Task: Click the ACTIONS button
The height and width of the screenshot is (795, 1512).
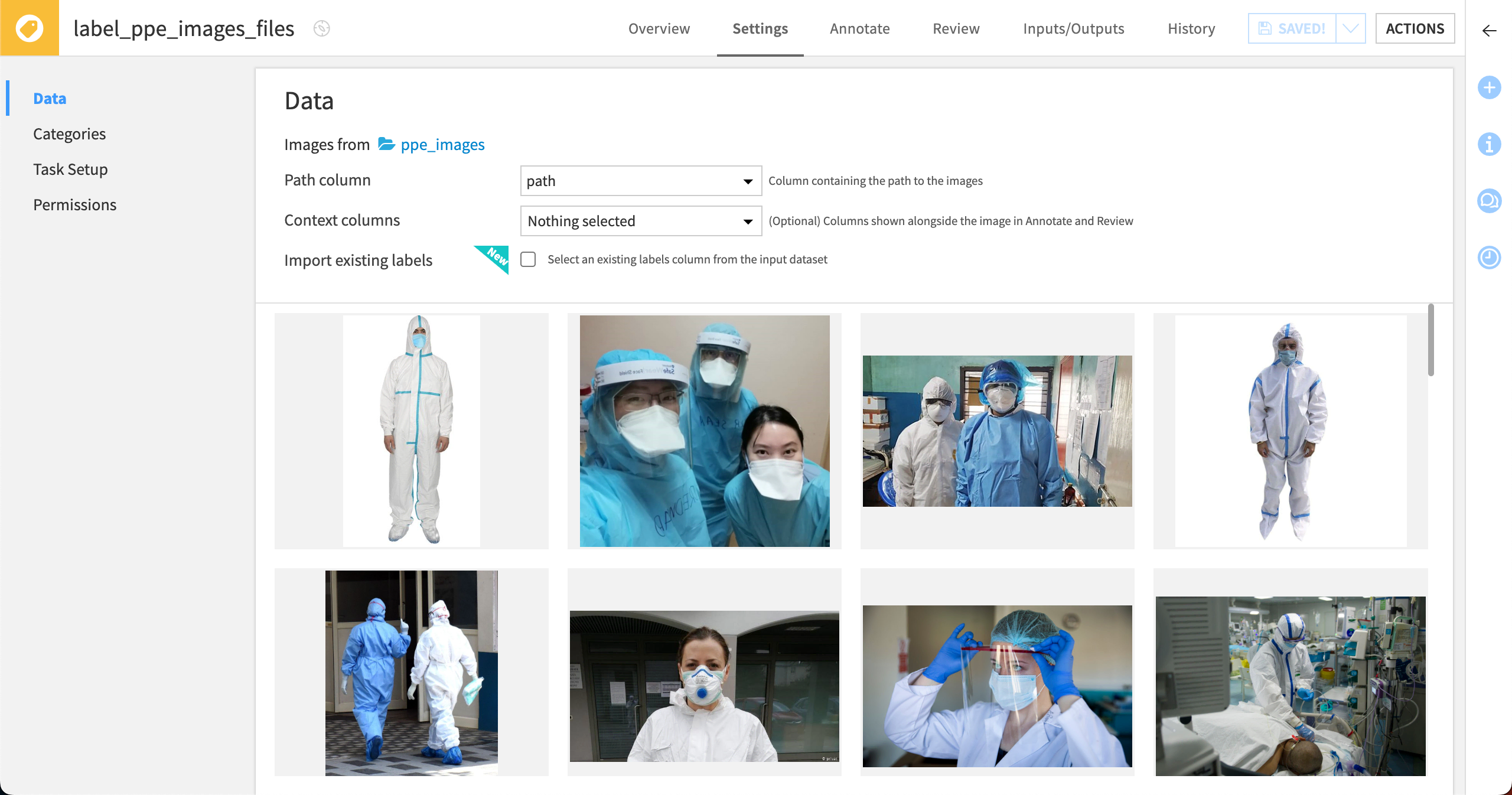Action: 1416,28
